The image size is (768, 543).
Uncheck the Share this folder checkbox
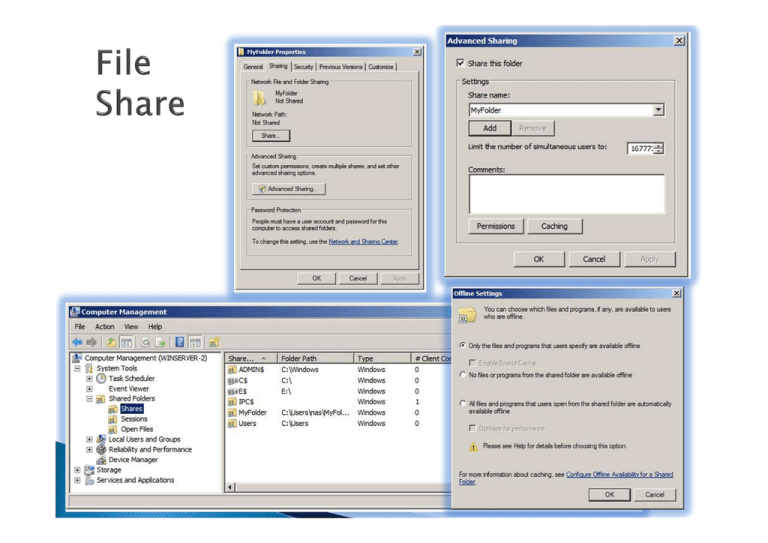459,63
